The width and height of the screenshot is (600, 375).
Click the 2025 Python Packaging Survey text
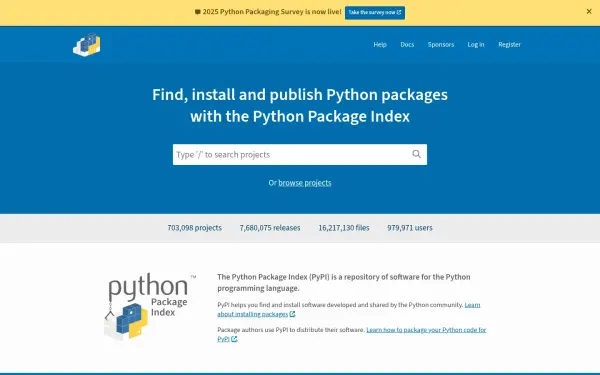[x=272, y=12]
